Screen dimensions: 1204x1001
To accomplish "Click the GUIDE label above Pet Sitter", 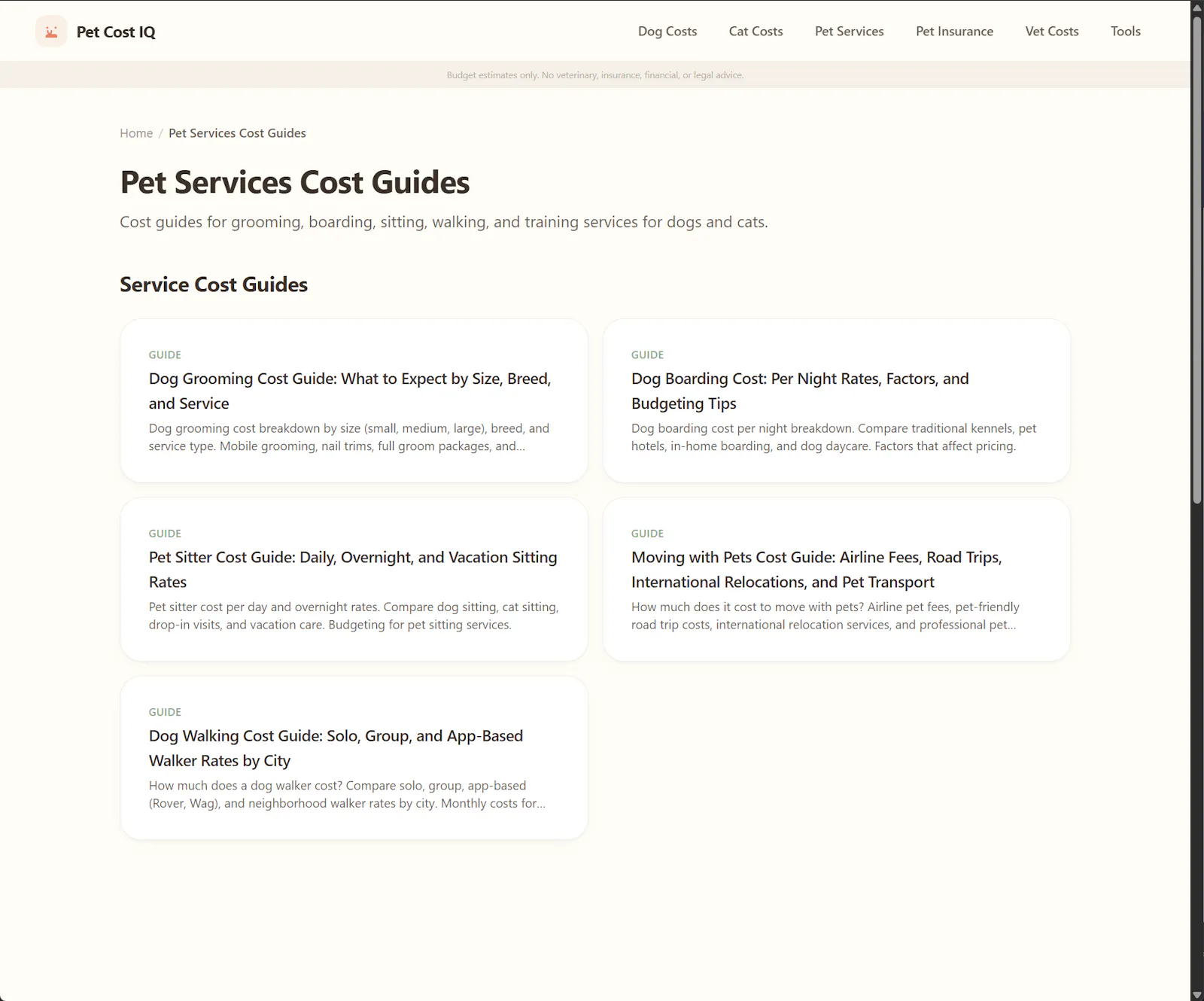I will (x=165, y=533).
